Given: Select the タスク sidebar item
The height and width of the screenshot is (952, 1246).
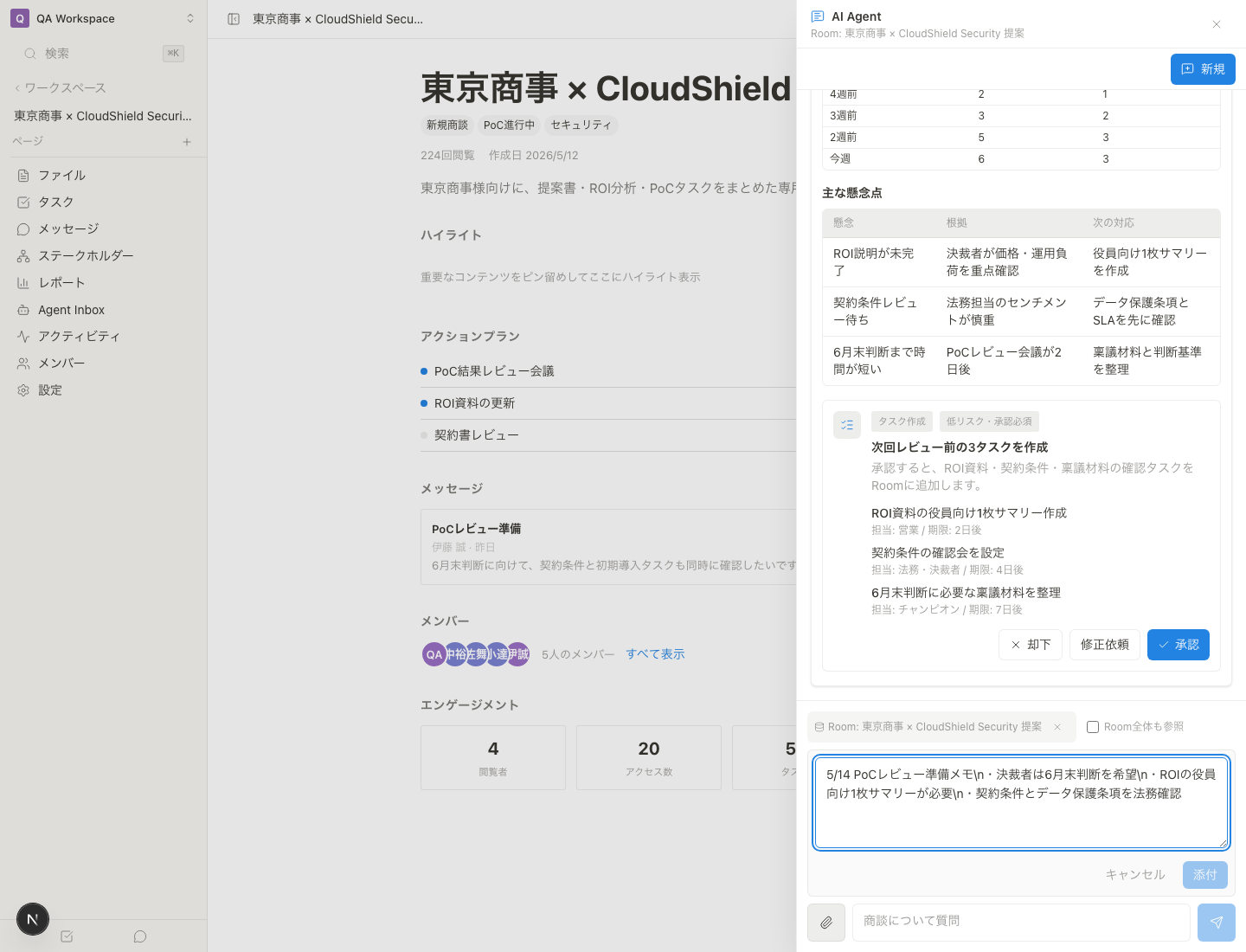Looking at the screenshot, I should (104, 203).
